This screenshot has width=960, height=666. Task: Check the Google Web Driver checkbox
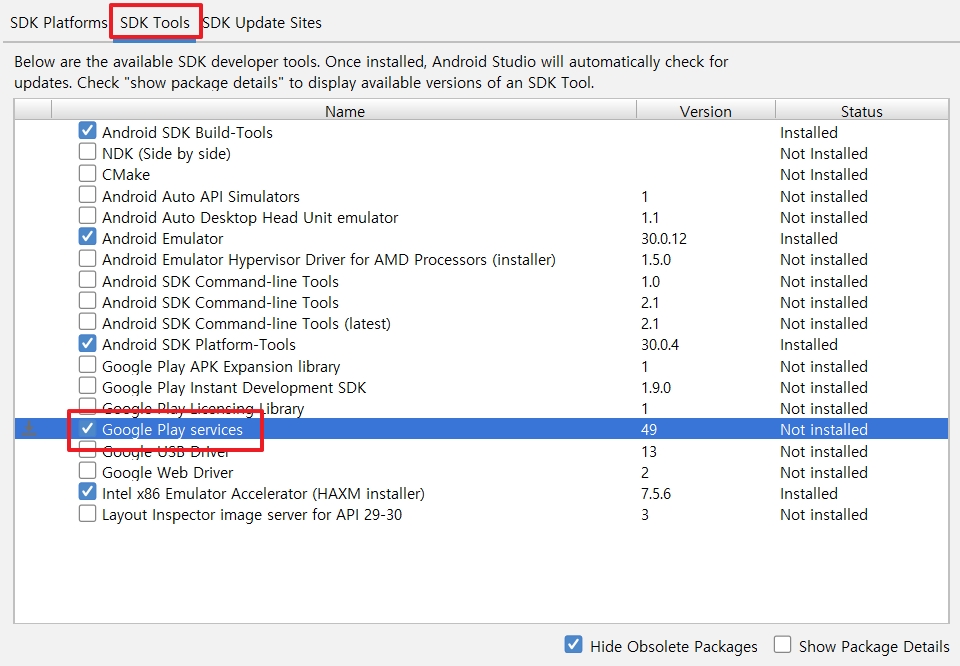pyautogui.click(x=88, y=471)
